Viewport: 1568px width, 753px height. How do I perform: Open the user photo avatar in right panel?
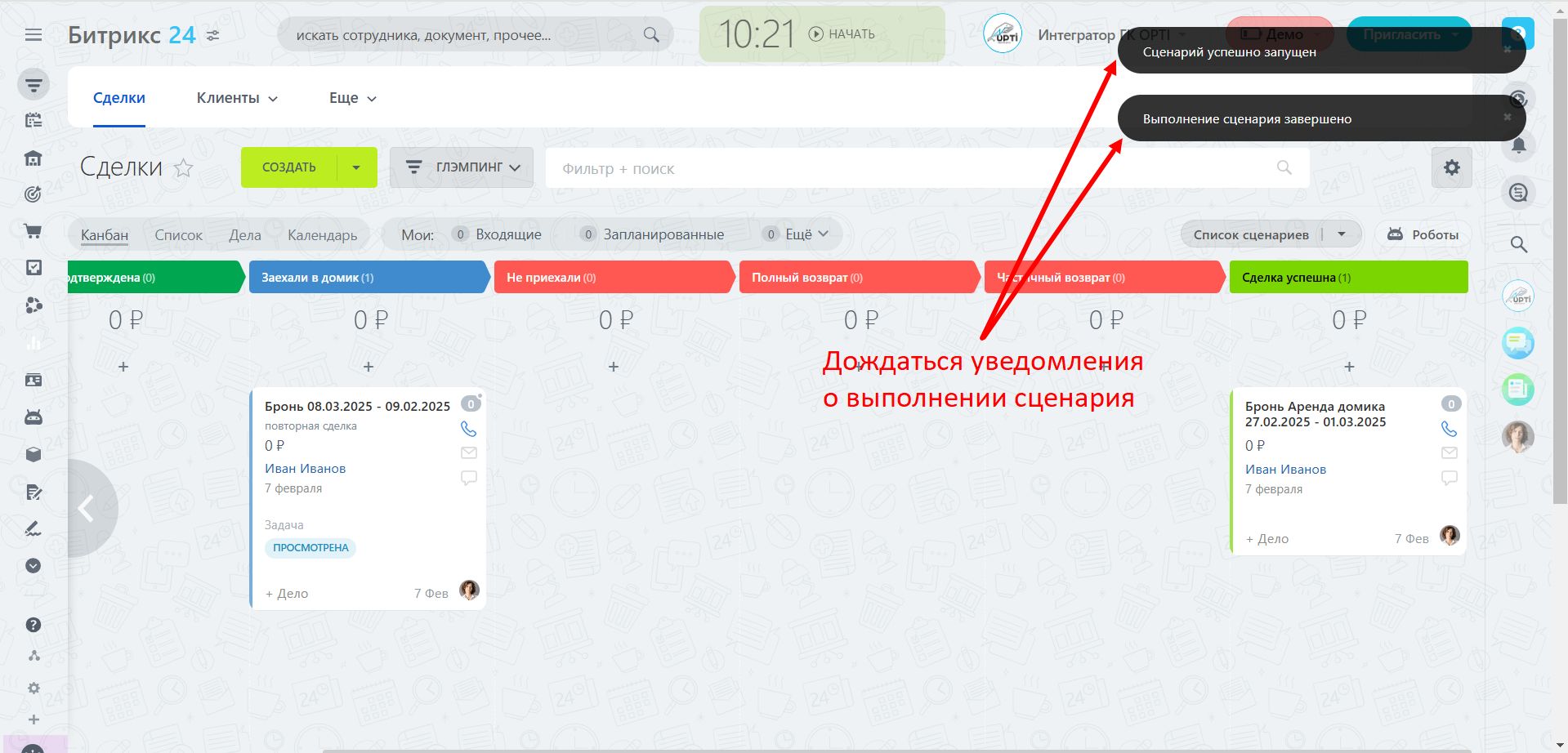coord(1518,437)
